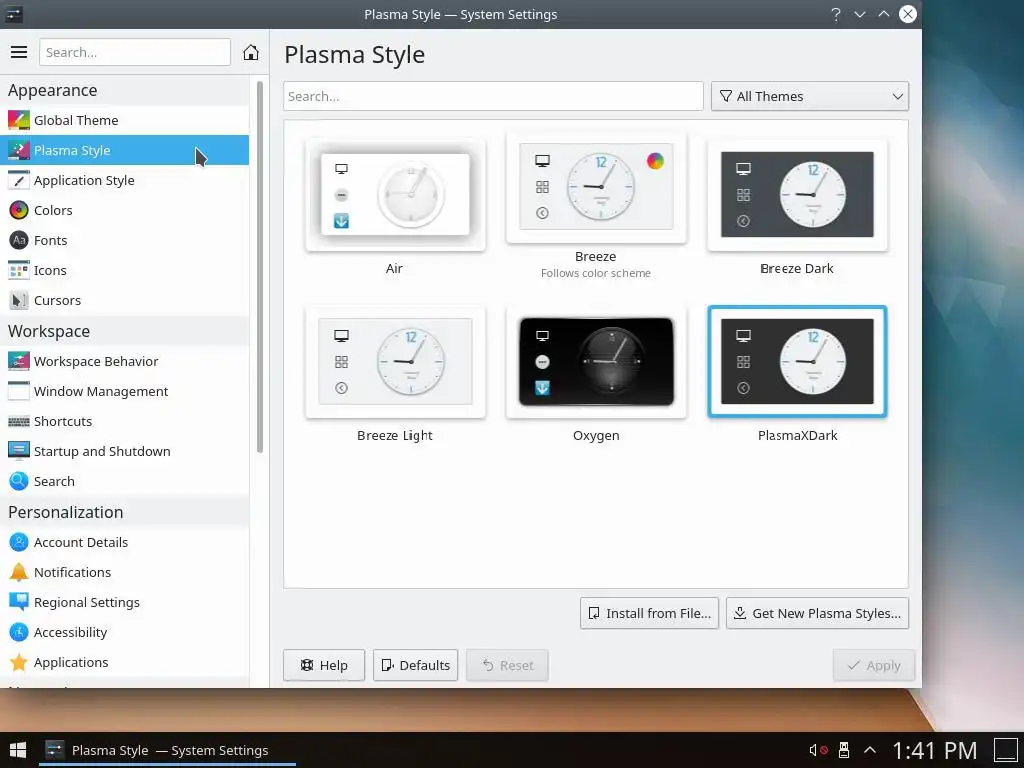Select the Oxygen theme thumbnail
The width and height of the screenshot is (1024, 768).
point(596,362)
